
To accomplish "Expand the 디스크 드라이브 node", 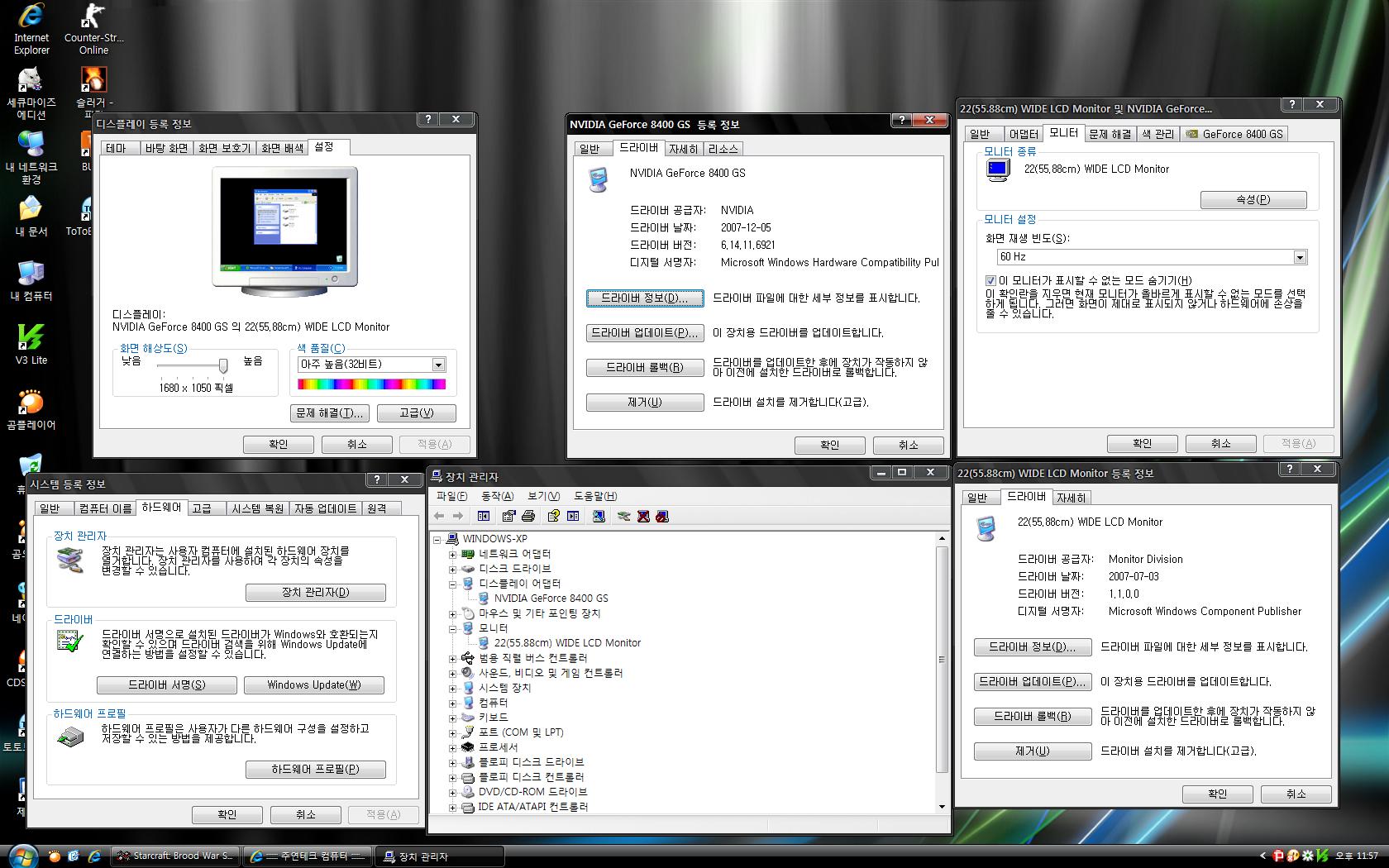I will (x=452, y=570).
